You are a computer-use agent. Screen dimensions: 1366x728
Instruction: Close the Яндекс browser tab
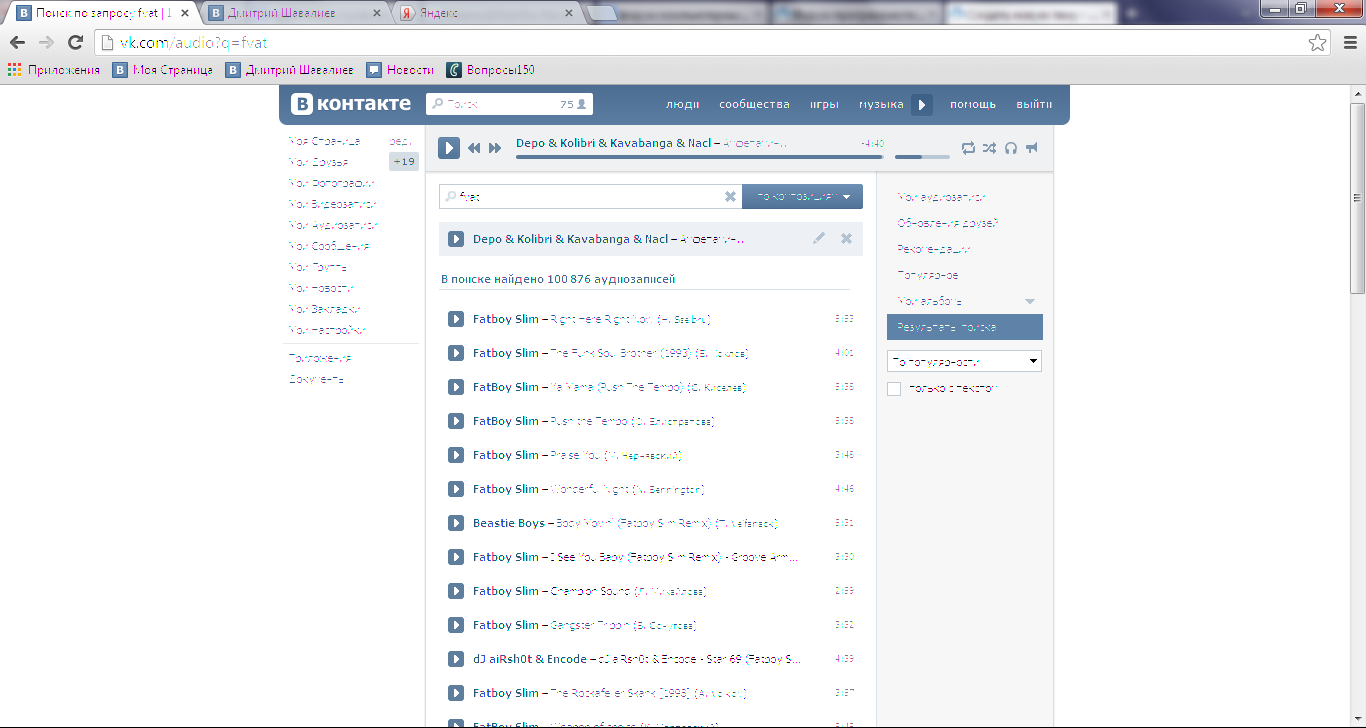569,14
